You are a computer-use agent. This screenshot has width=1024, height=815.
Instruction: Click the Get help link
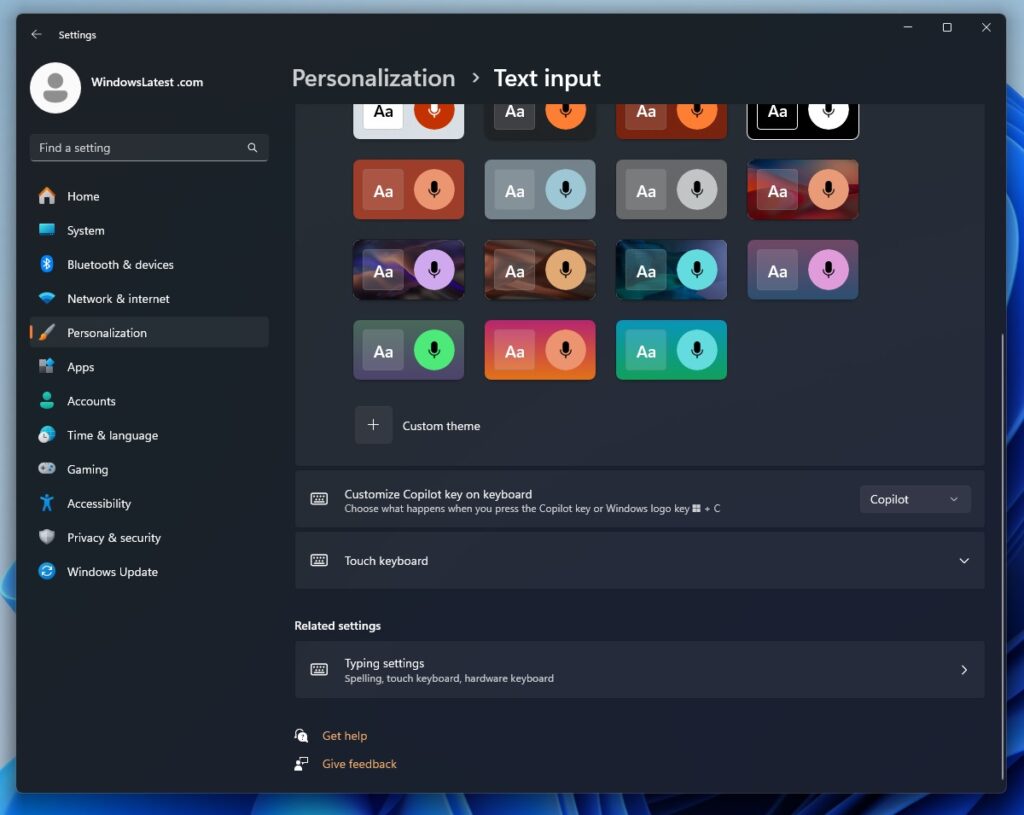(x=344, y=736)
